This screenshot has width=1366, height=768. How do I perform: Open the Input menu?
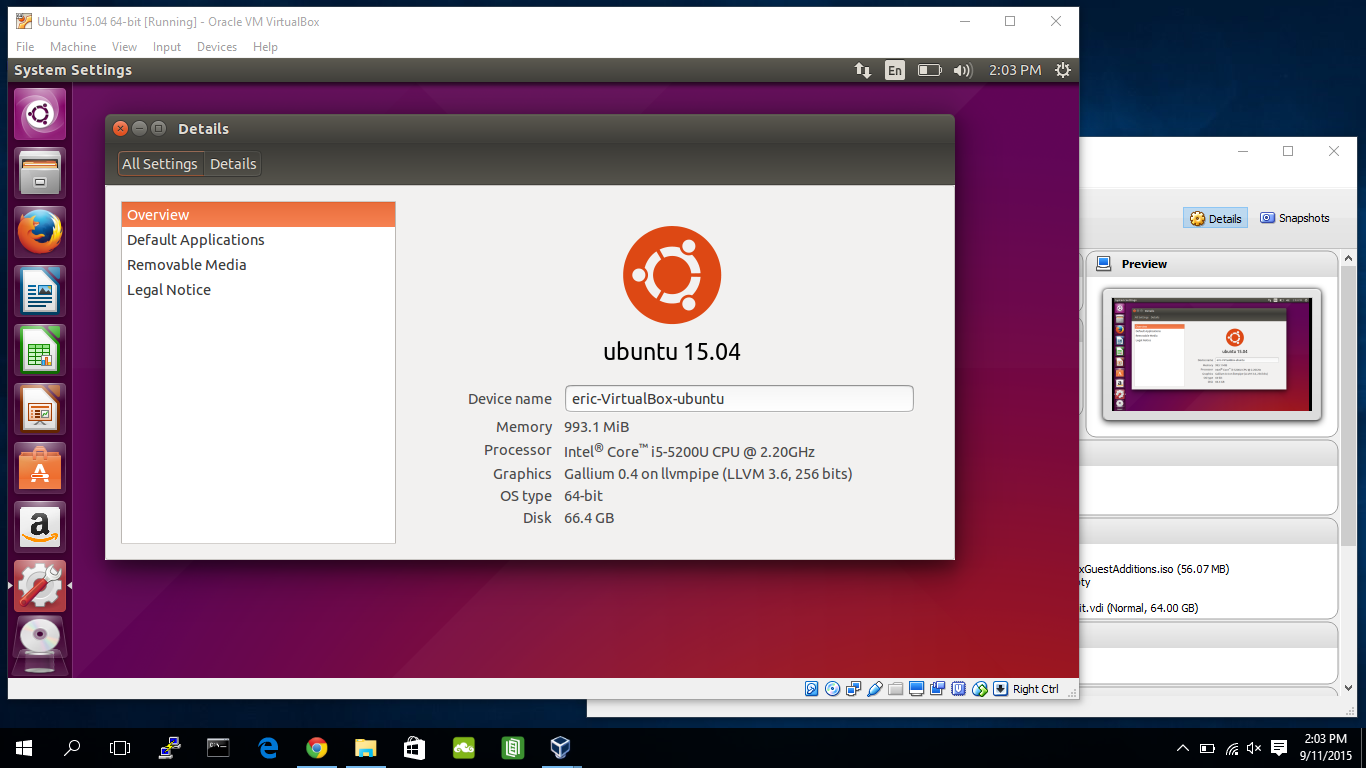click(167, 47)
